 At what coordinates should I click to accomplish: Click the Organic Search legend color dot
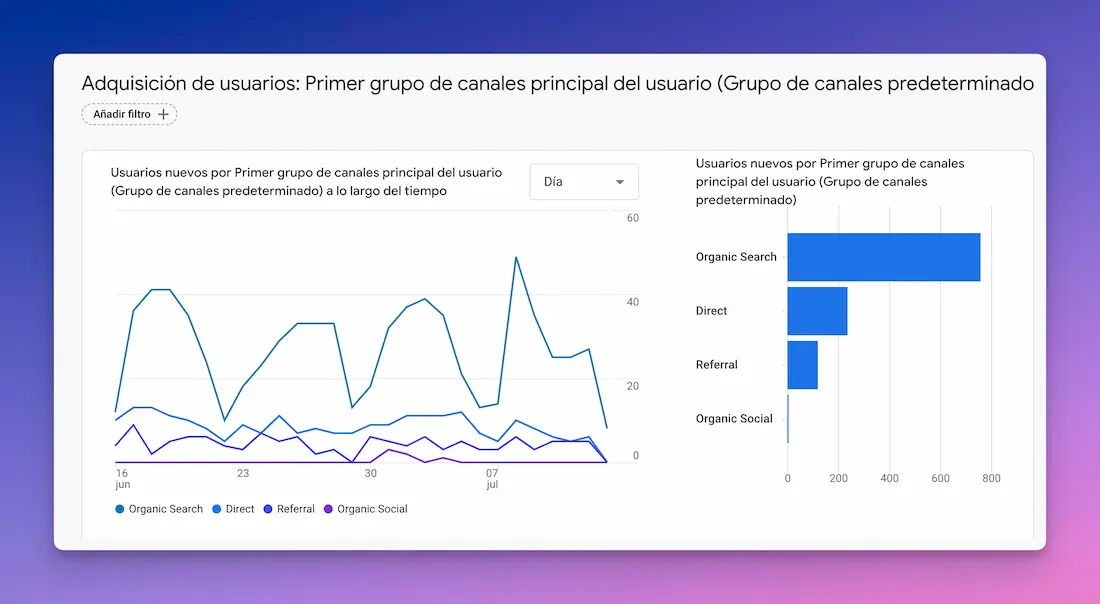pyautogui.click(x=120, y=509)
